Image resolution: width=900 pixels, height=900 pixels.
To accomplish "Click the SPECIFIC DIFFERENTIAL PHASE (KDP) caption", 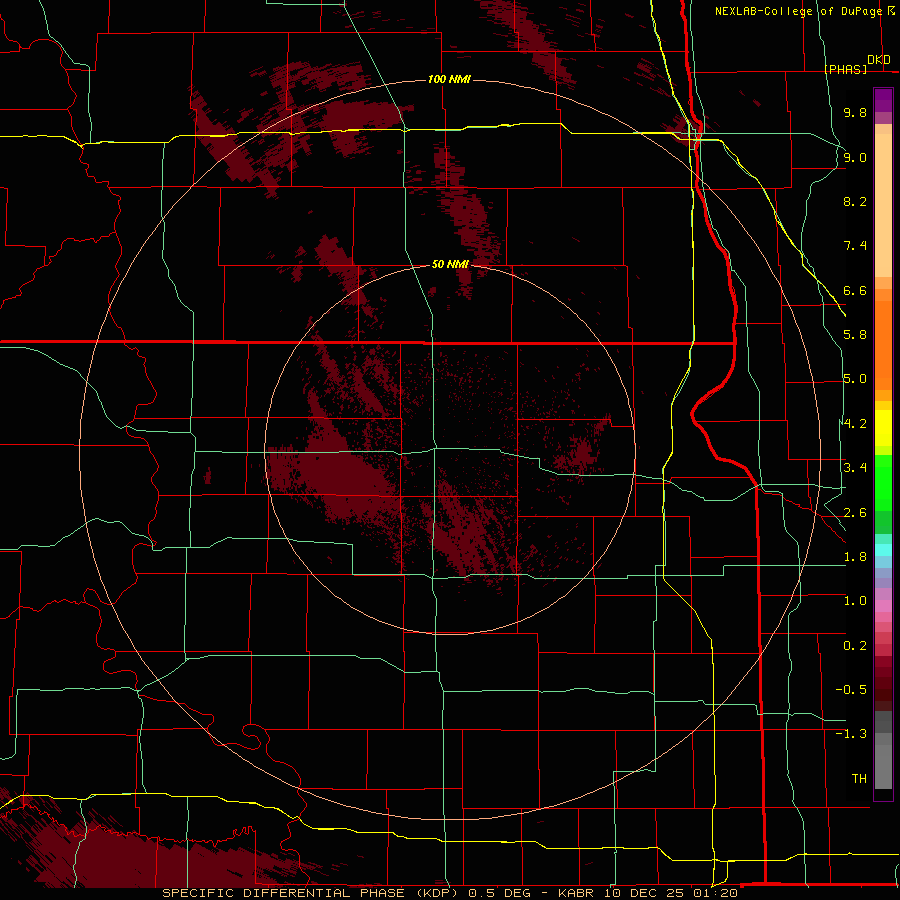I will (311, 893).
